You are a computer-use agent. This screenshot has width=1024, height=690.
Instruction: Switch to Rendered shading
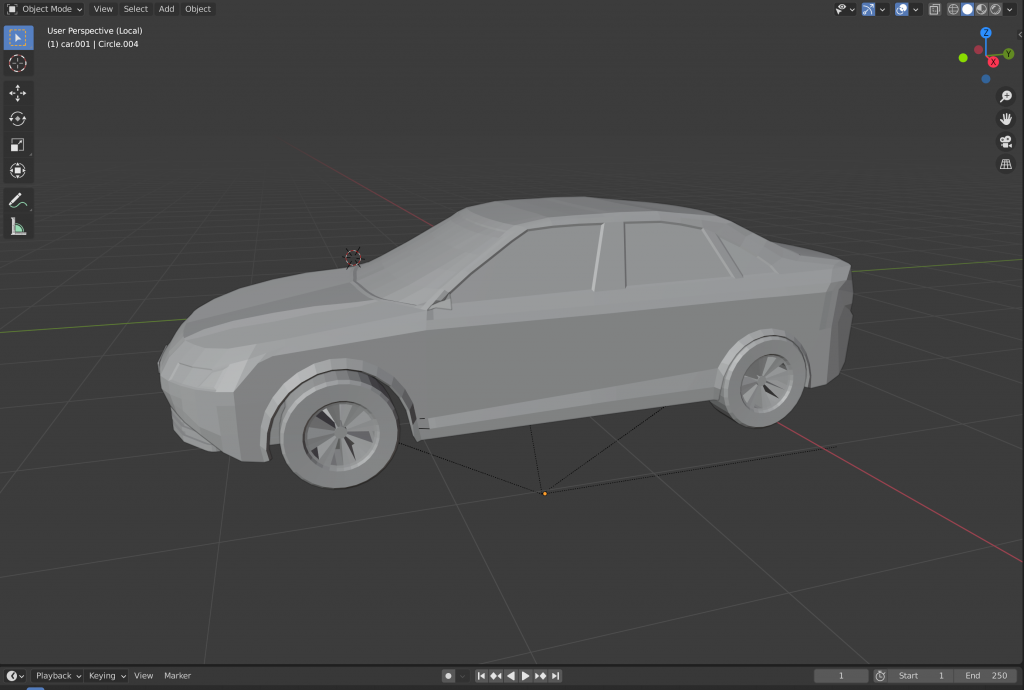tap(995, 9)
